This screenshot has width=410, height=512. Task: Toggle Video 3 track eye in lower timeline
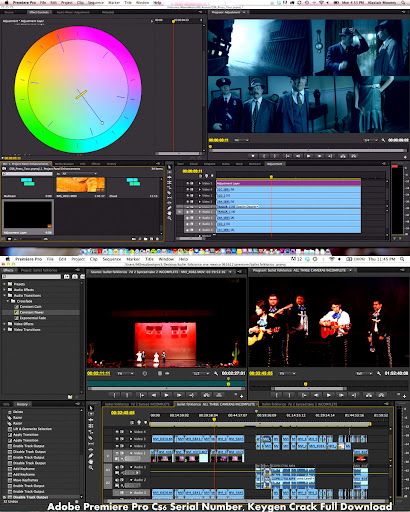pos(117,439)
